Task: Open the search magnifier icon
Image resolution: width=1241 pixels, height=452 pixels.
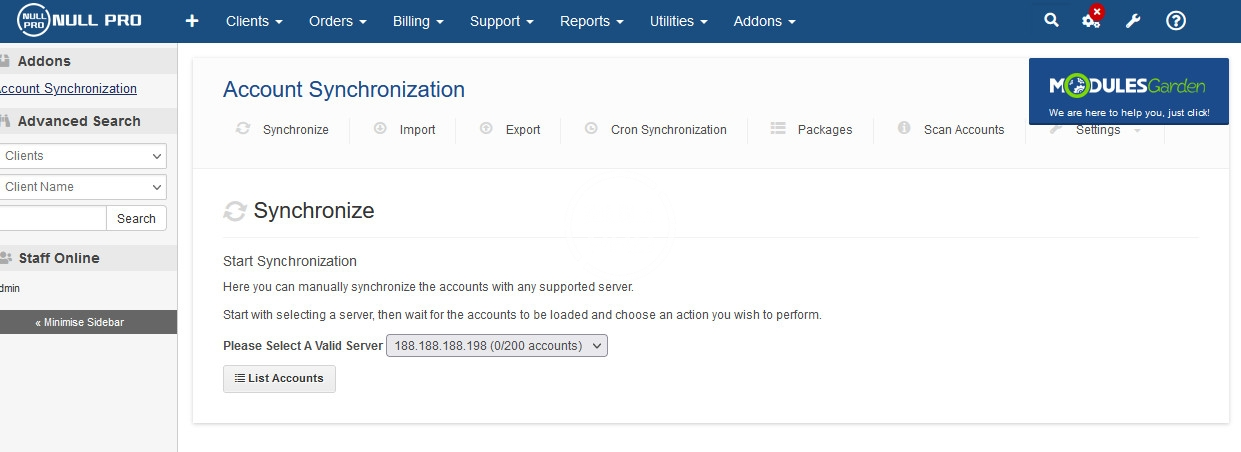Action: point(1051,21)
